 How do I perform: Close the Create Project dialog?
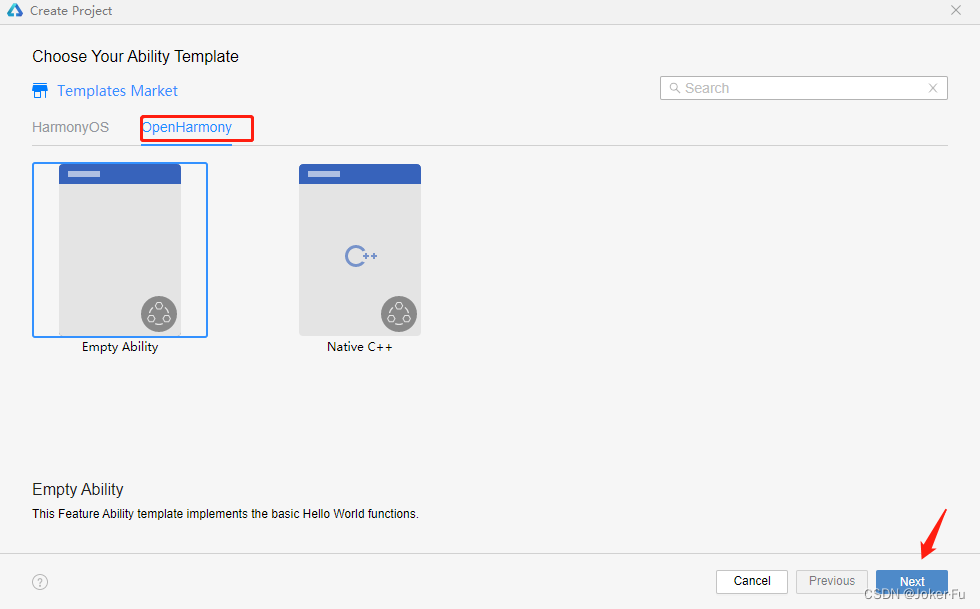956,10
